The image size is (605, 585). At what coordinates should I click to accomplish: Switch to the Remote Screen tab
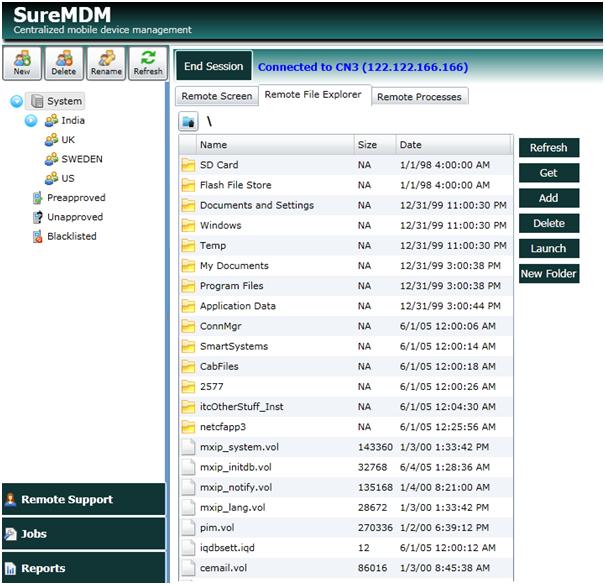pyautogui.click(x=217, y=96)
